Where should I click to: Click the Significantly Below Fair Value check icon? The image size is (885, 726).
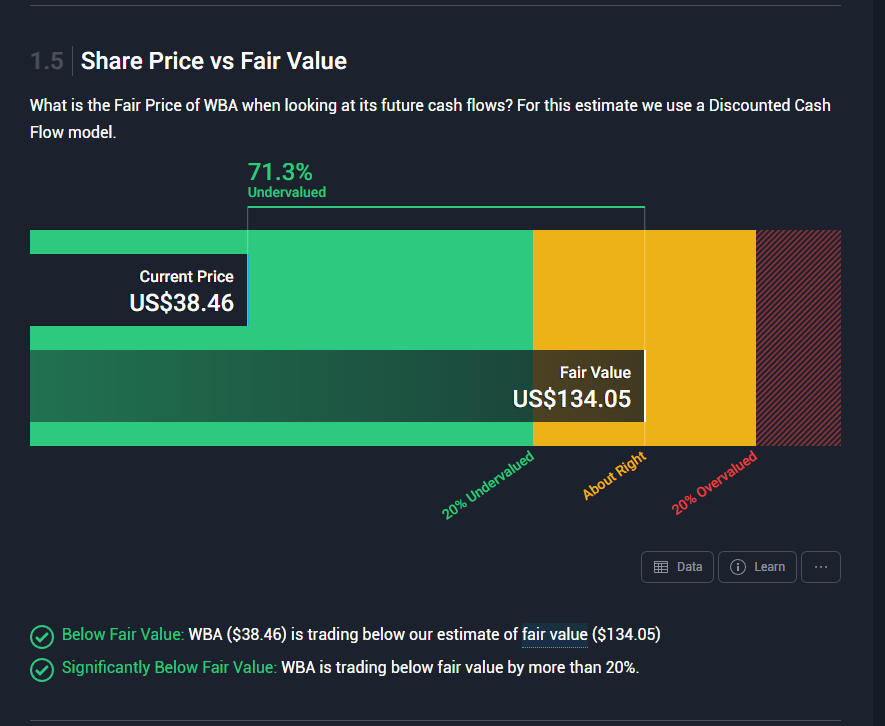(x=42, y=669)
